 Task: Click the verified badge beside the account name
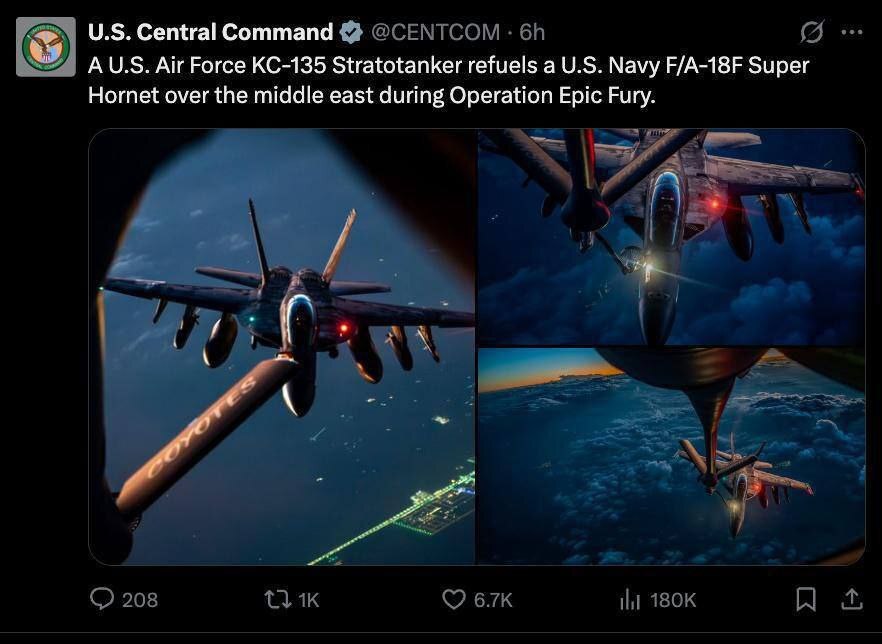(x=351, y=32)
